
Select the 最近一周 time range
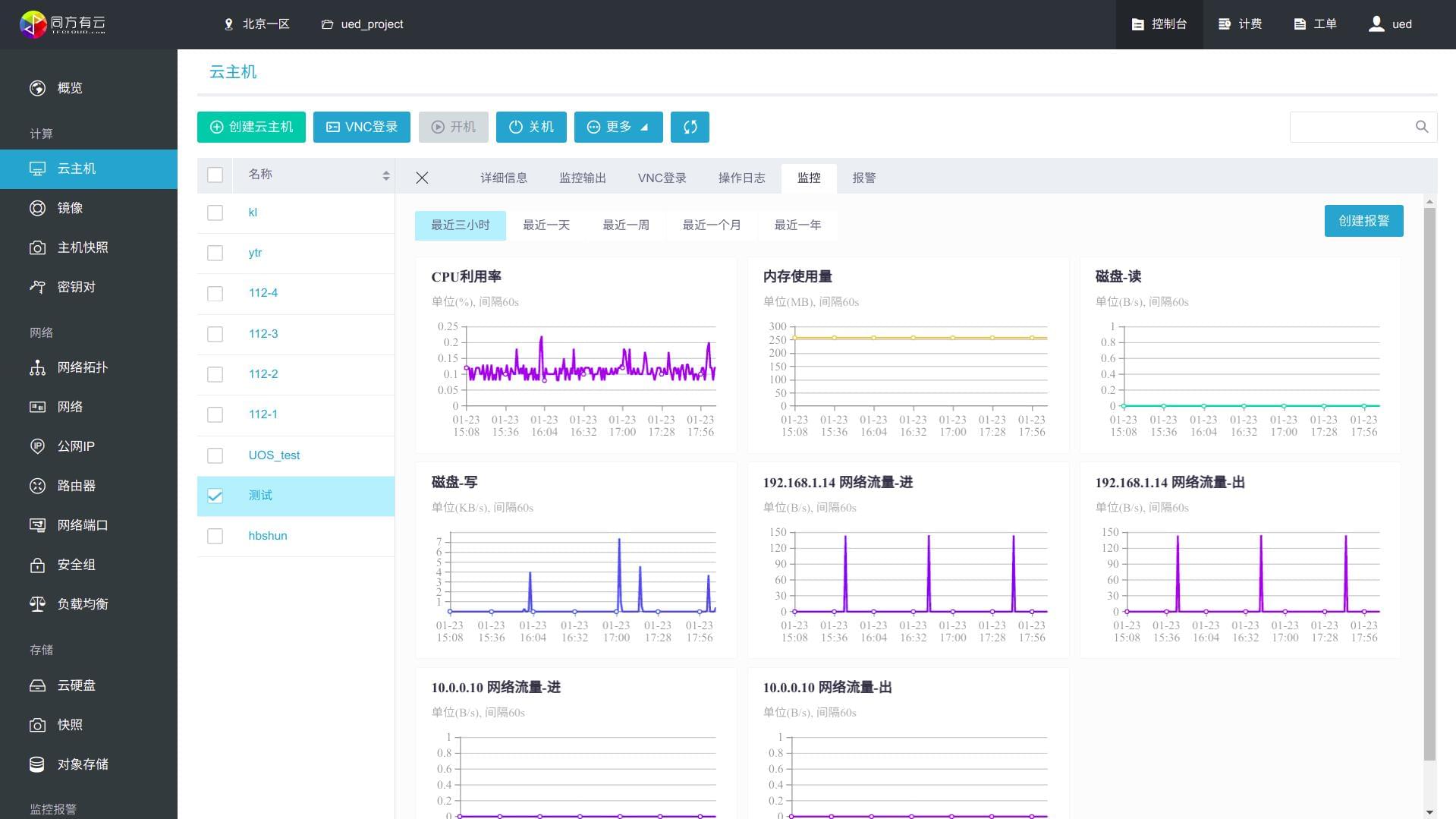(x=626, y=225)
